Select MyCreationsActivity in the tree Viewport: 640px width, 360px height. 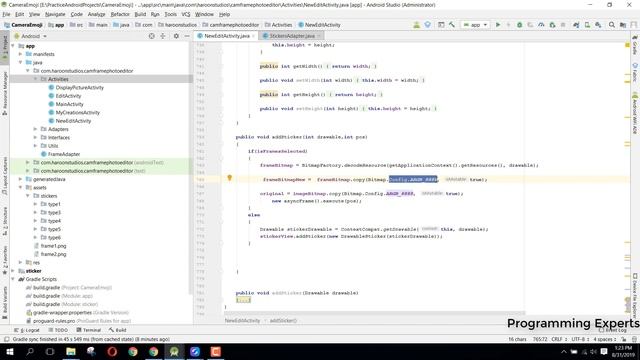point(78,112)
